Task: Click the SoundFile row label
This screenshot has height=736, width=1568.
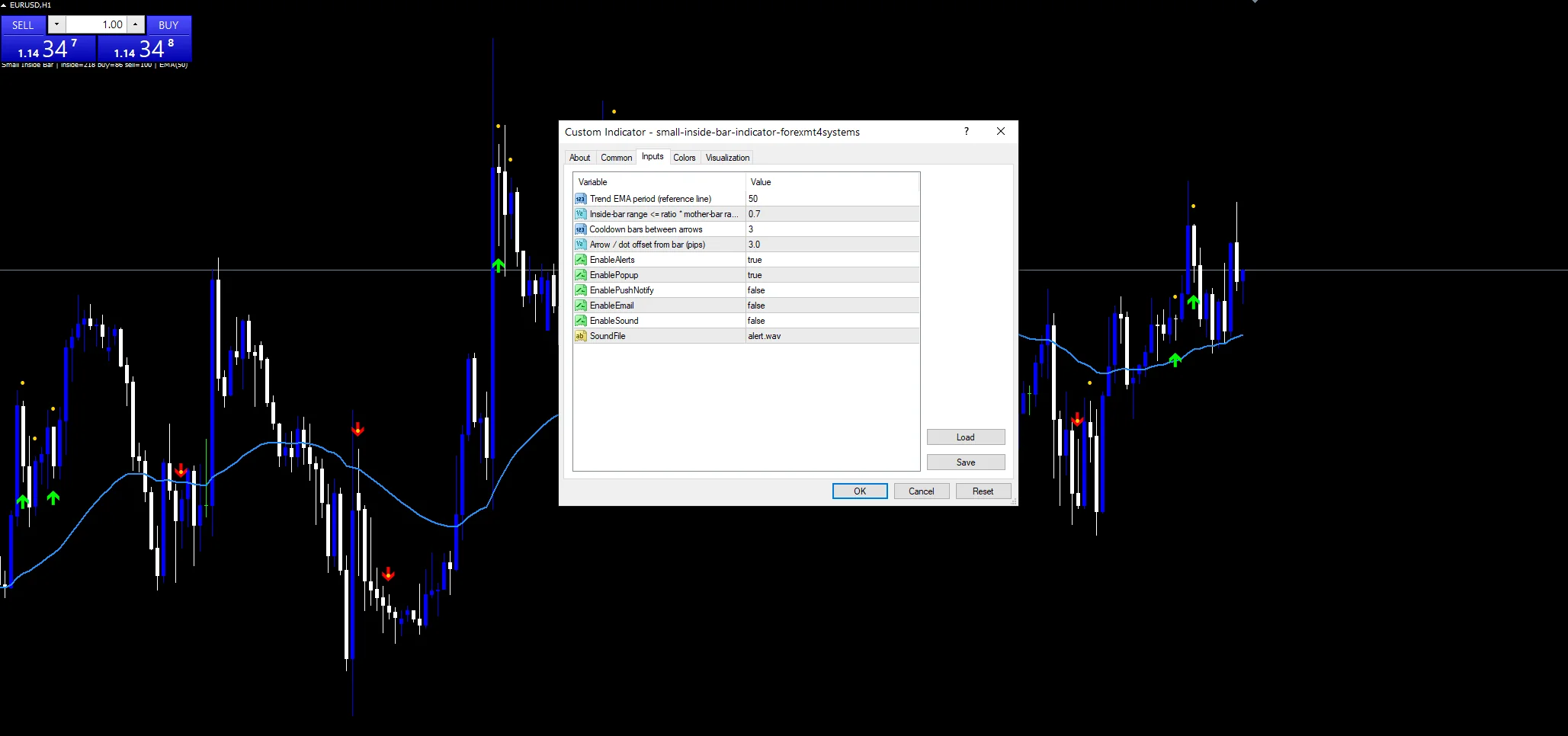Action: [607, 336]
